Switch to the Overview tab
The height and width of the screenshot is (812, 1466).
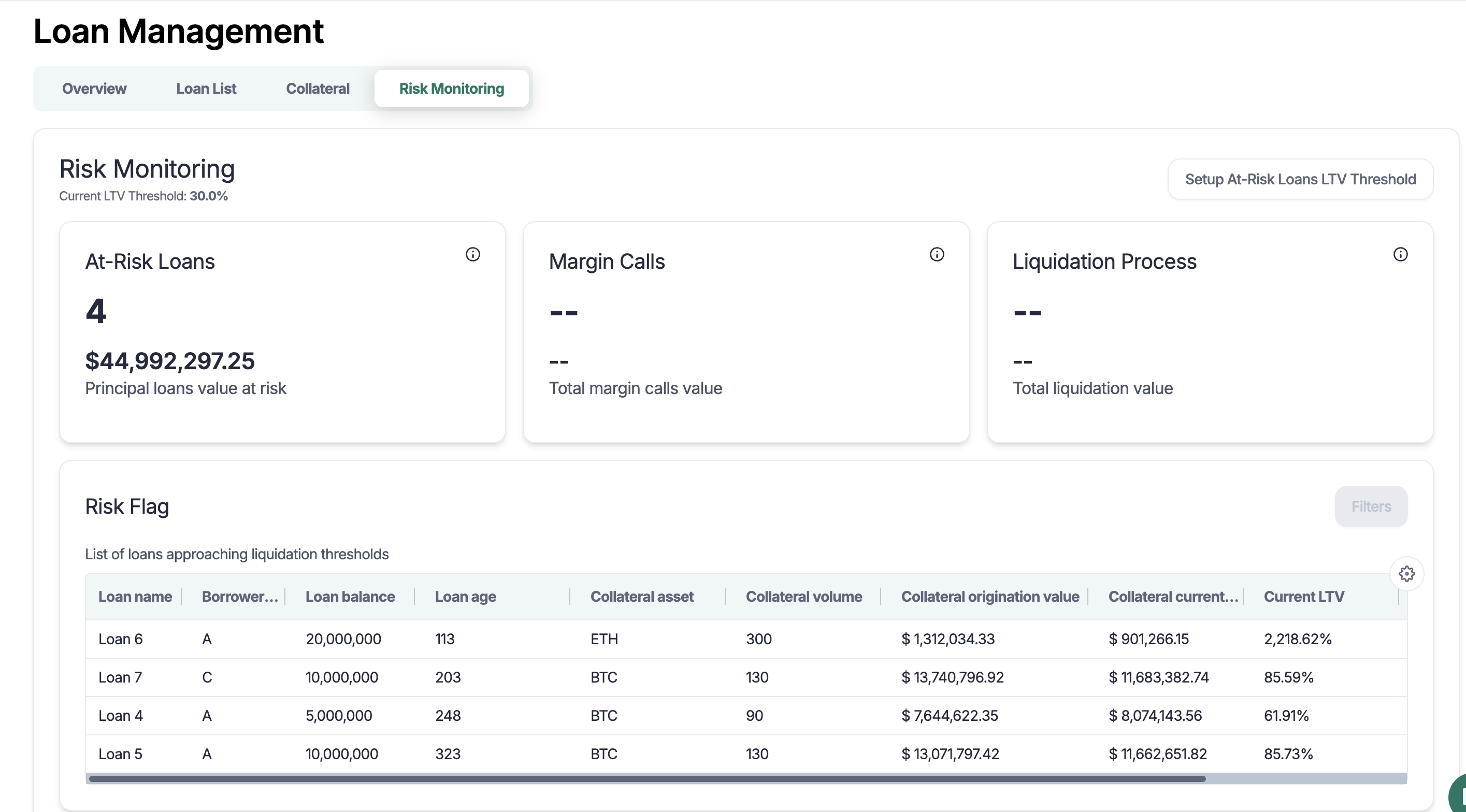click(x=94, y=89)
